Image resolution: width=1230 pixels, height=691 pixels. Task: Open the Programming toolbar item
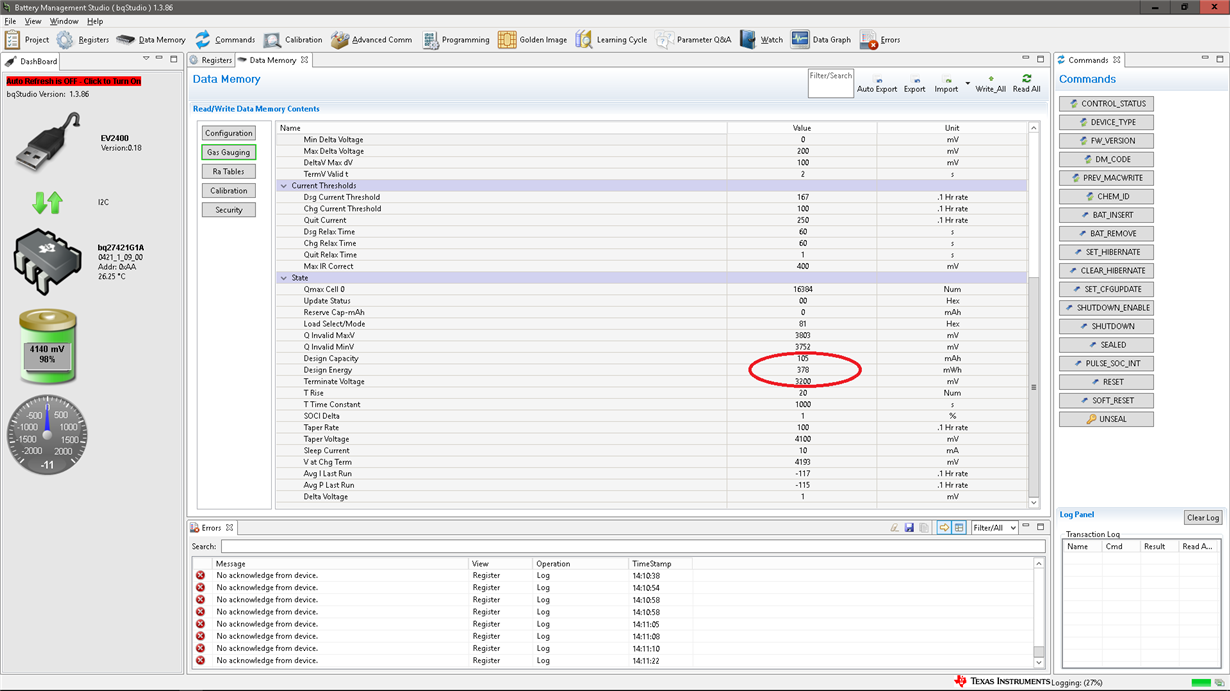[x=456, y=40]
